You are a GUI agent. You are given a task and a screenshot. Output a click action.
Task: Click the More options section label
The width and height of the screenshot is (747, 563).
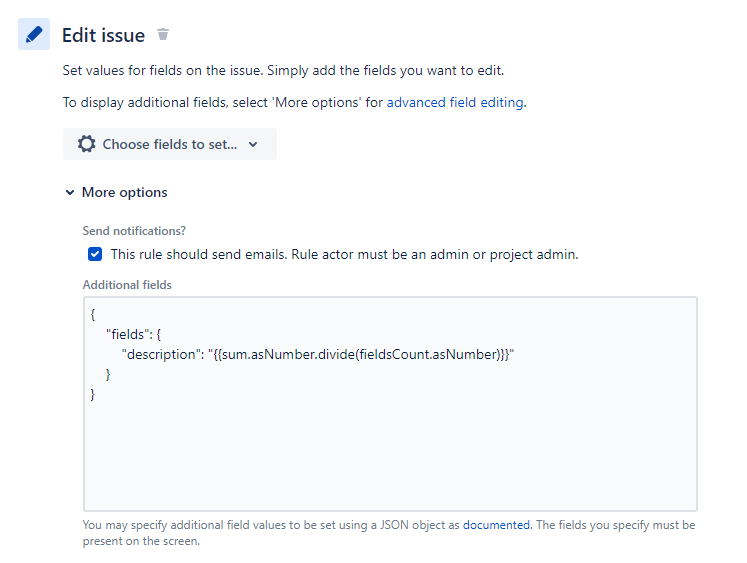tap(125, 193)
